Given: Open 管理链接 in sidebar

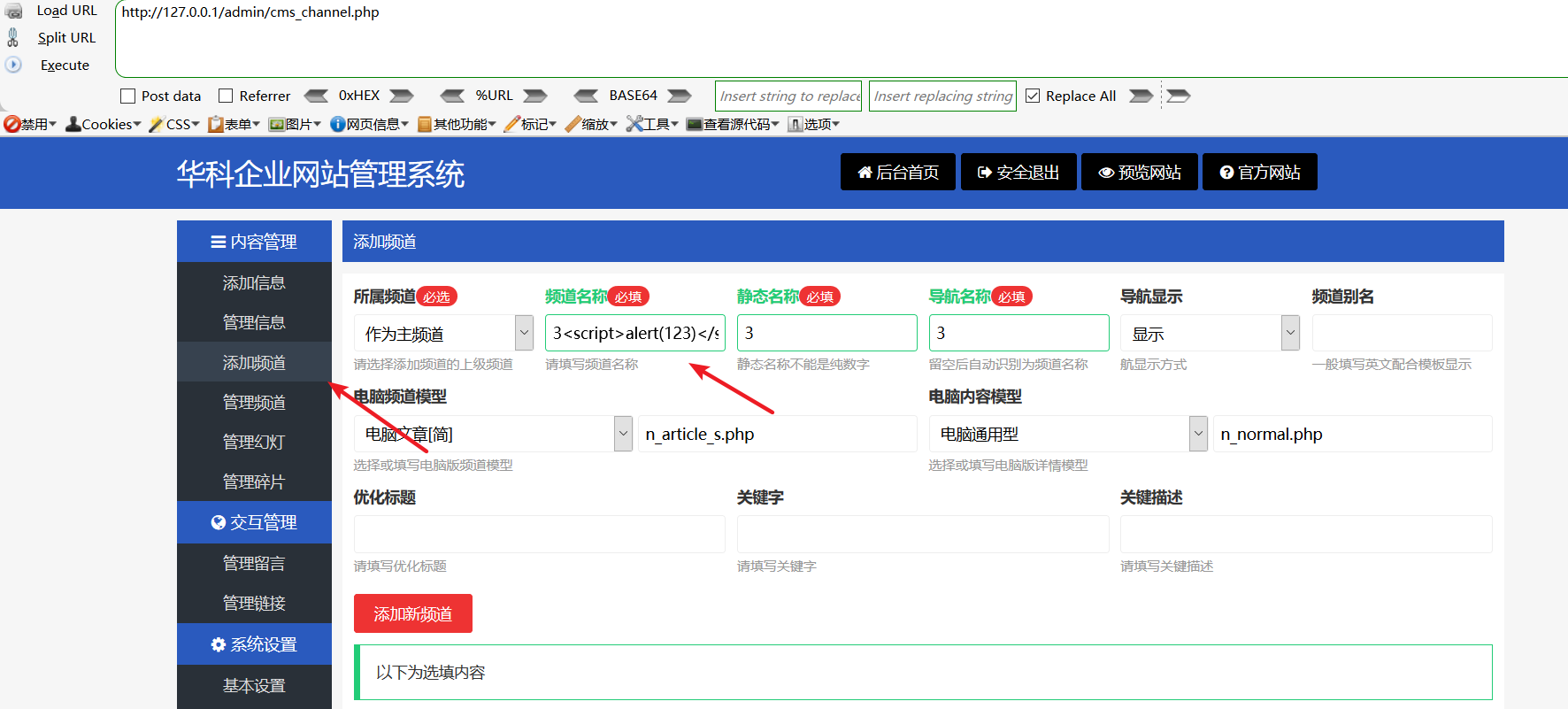Looking at the screenshot, I should (254, 603).
